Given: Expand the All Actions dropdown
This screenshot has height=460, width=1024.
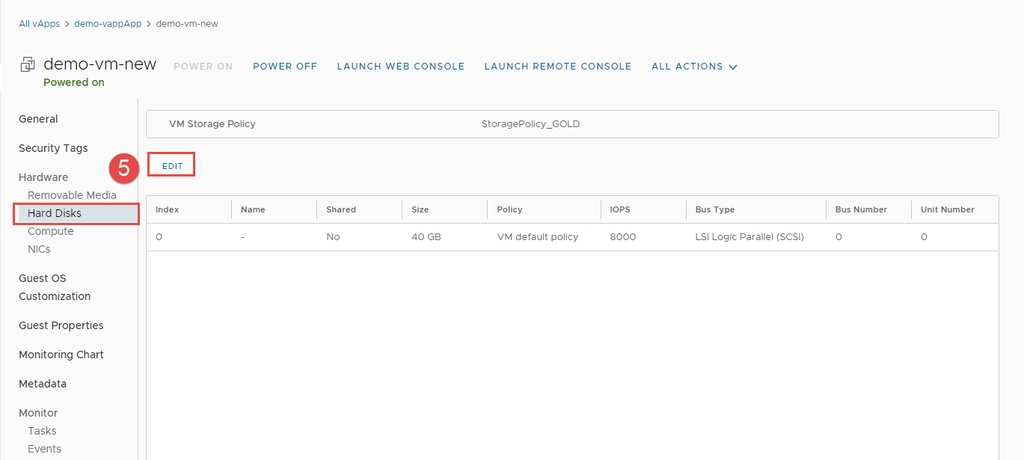Looking at the screenshot, I should tap(694, 67).
